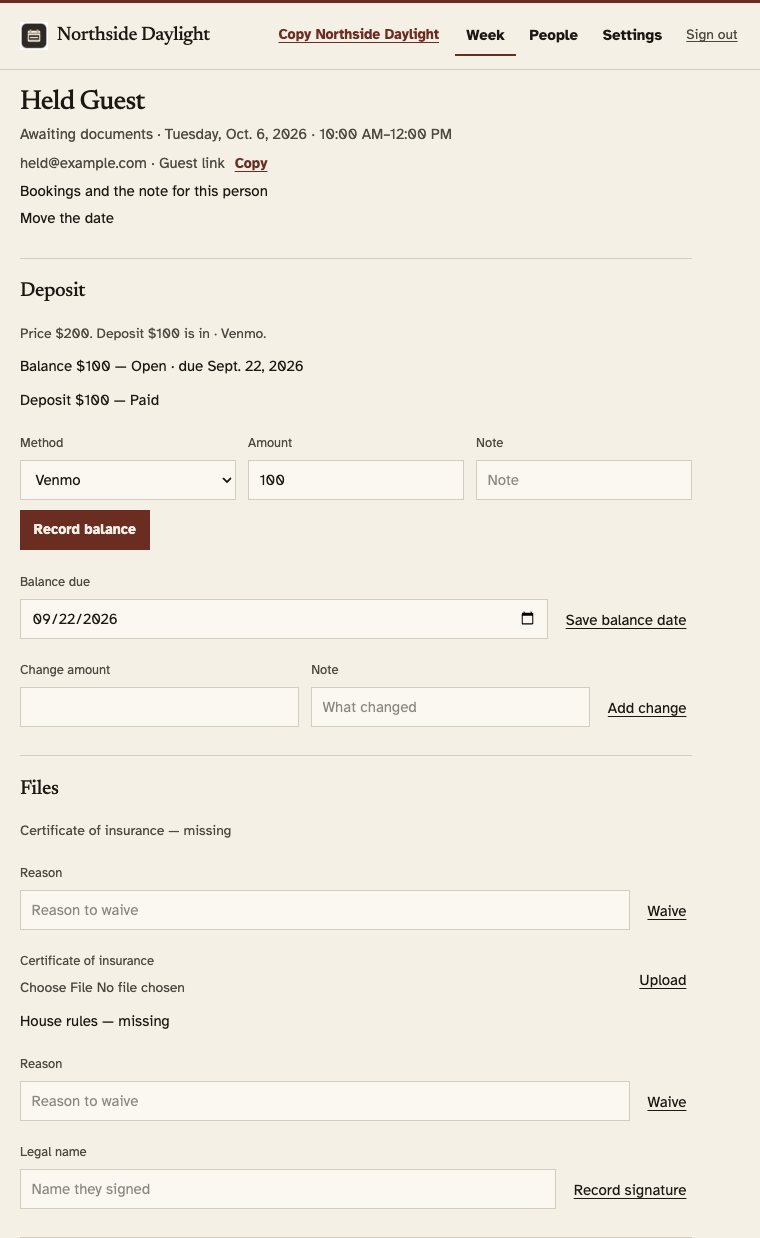Viewport: 760px width, 1238px height.
Task: Click the Reason field under House rules
Action: coord(325,1101)
